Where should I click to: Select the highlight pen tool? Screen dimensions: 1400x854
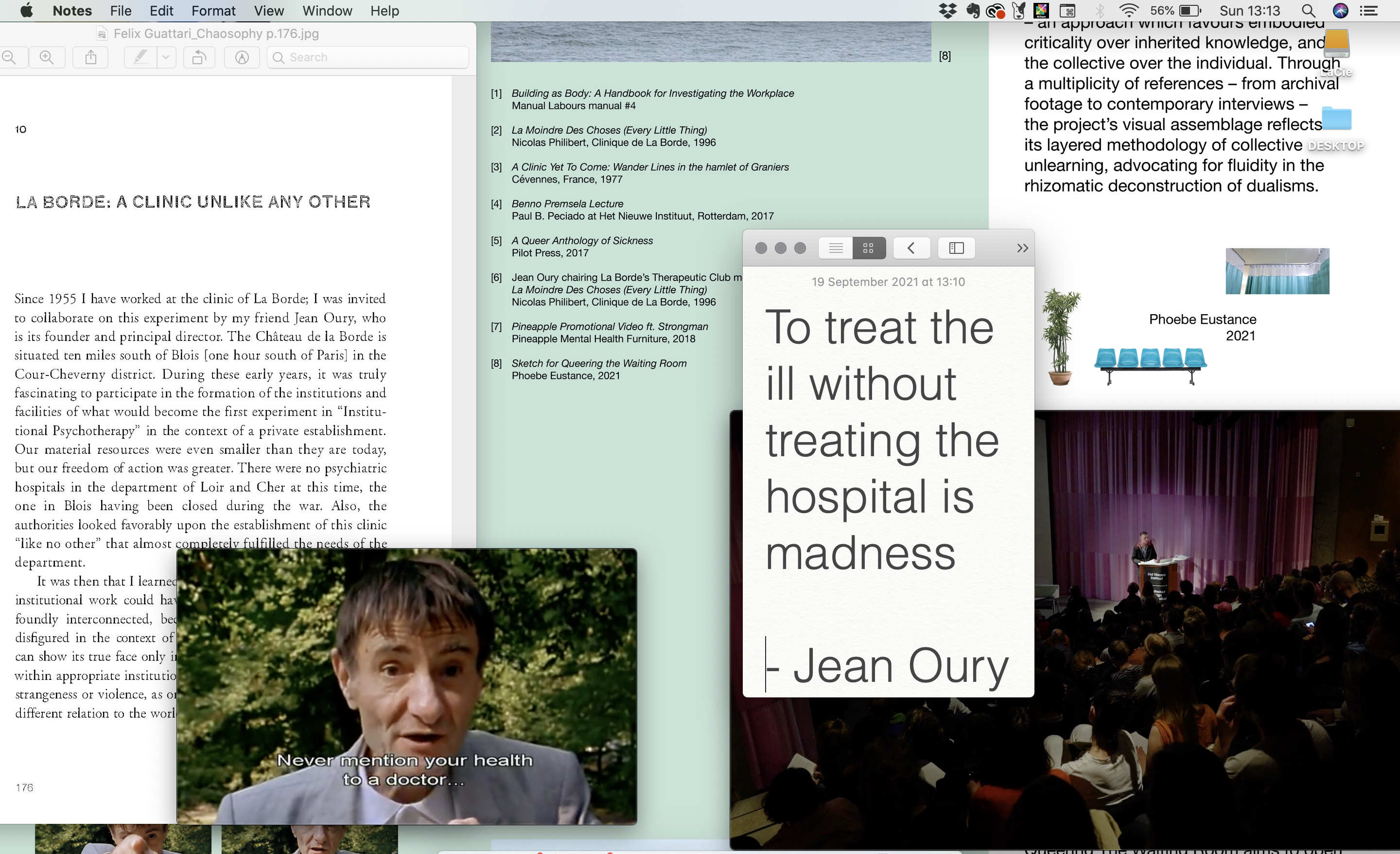coord(140,57)
